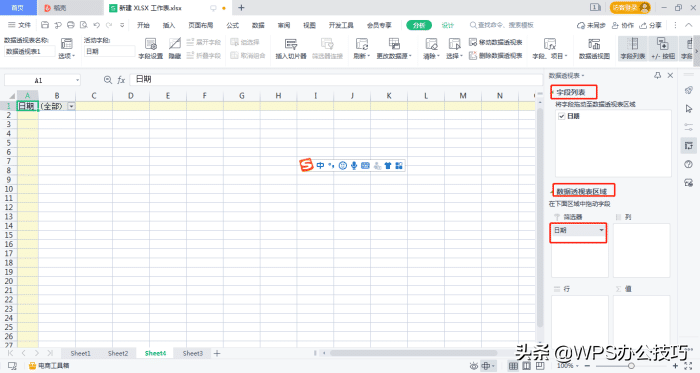The width and height of the screenshot is (700, 373).
Task: Open the (全部) filter dropdown in cell B1
Action: 71,106
